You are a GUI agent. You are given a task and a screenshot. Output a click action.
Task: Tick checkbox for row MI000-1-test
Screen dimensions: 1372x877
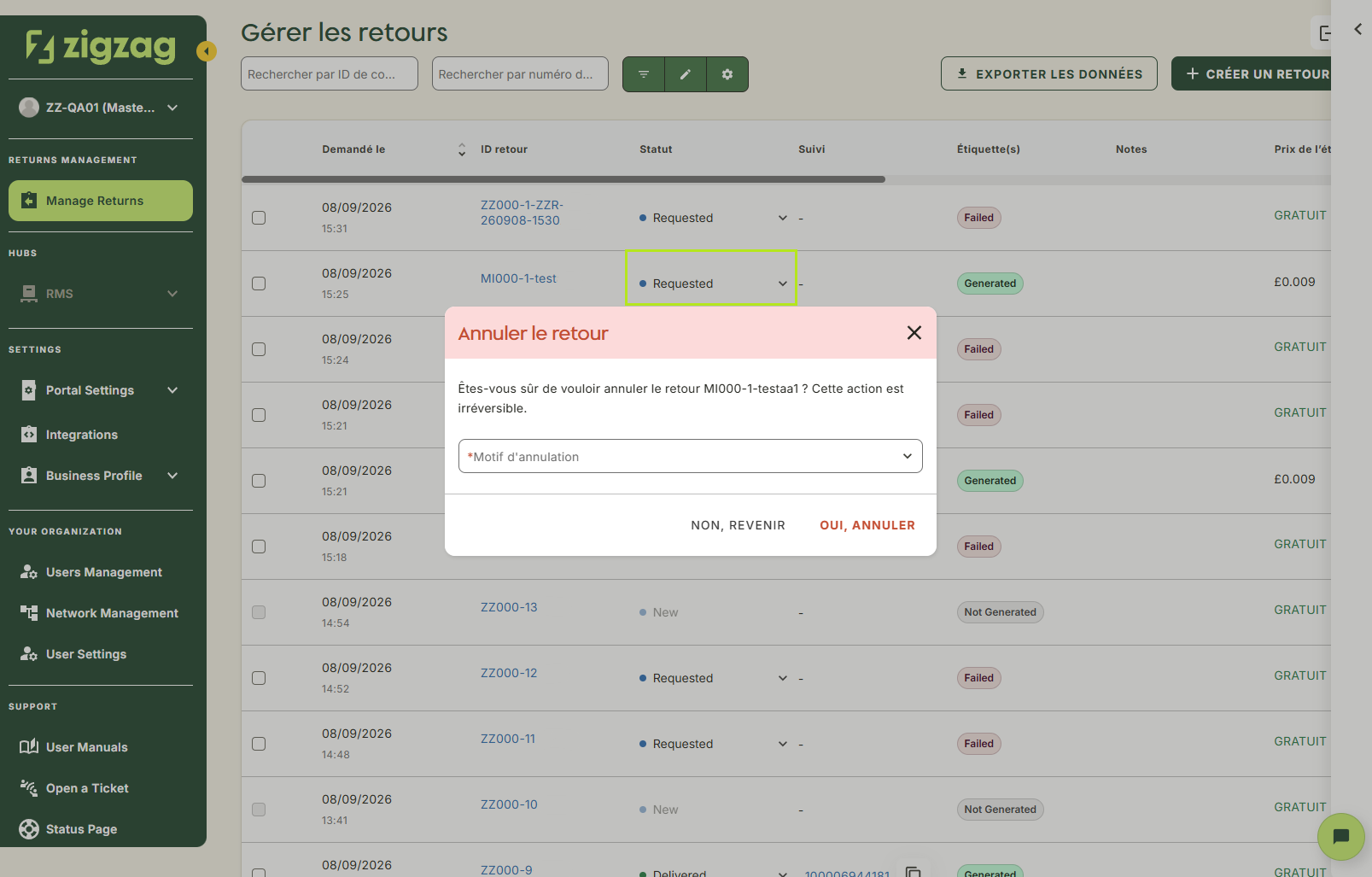click(259, 284)
